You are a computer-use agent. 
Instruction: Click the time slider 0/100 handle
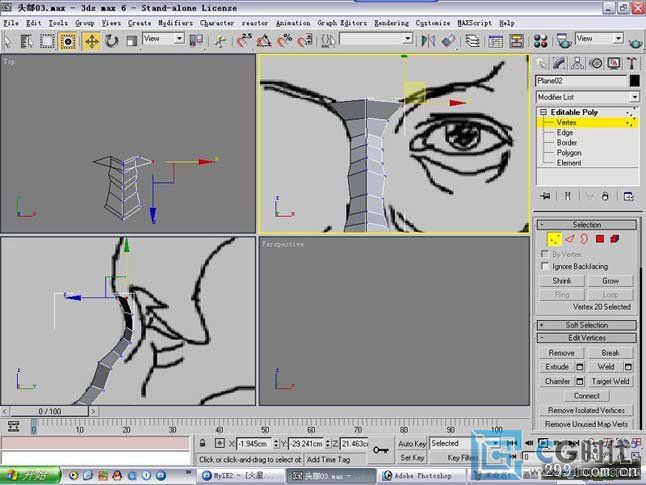pyautogui.click(x=49, y=411)
